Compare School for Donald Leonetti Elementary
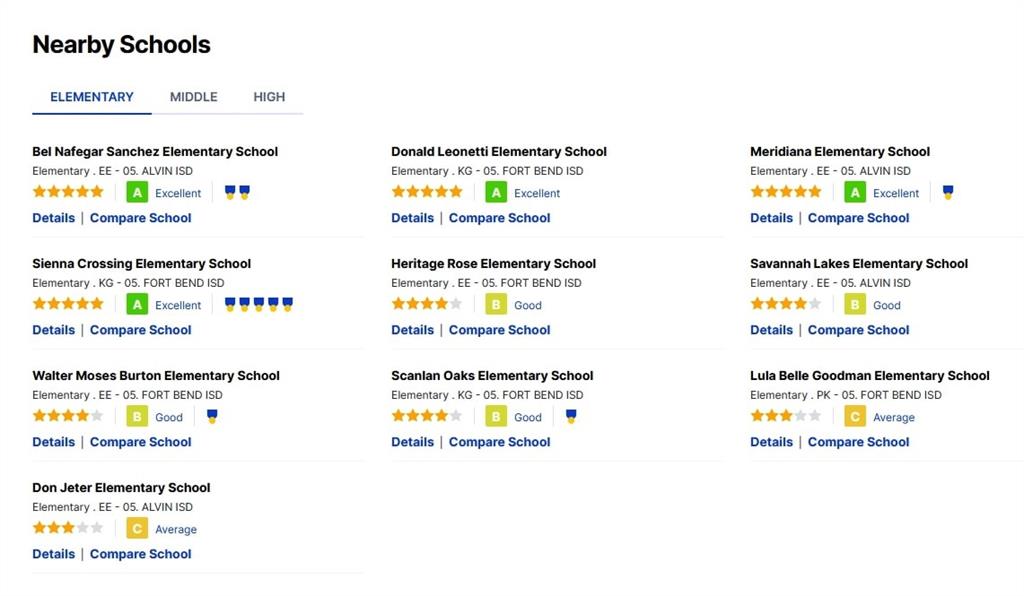The height and width of the screenshot is (596, 1024). 500,218
